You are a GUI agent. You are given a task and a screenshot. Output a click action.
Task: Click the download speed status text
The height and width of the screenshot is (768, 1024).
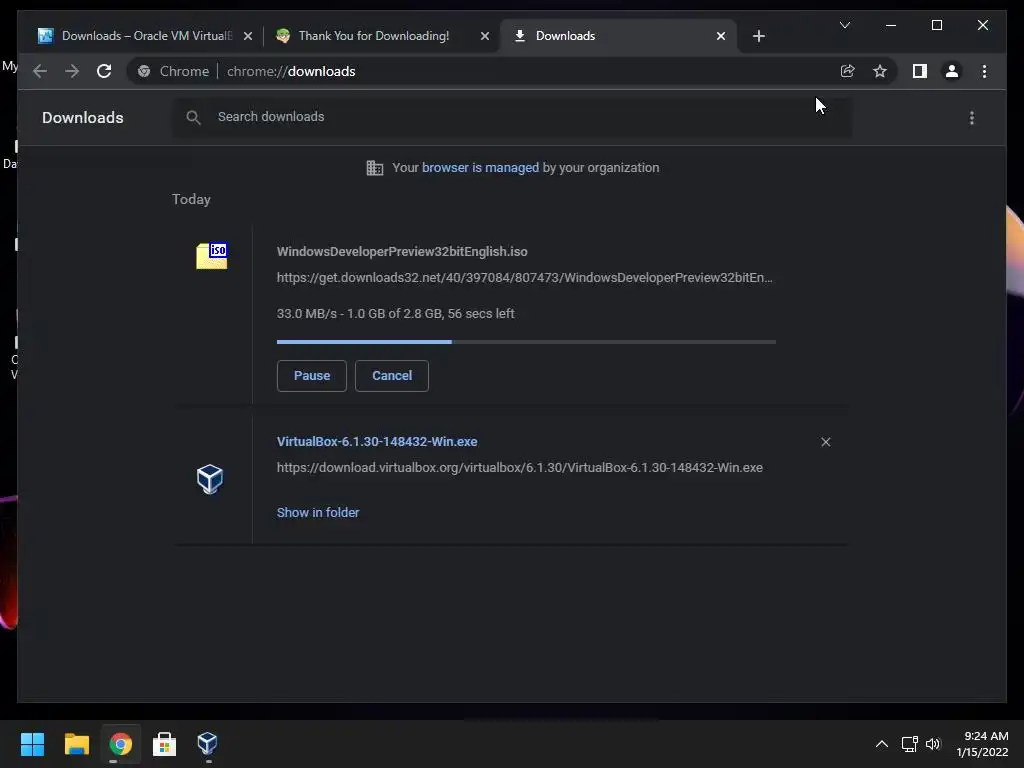(396, 313)
